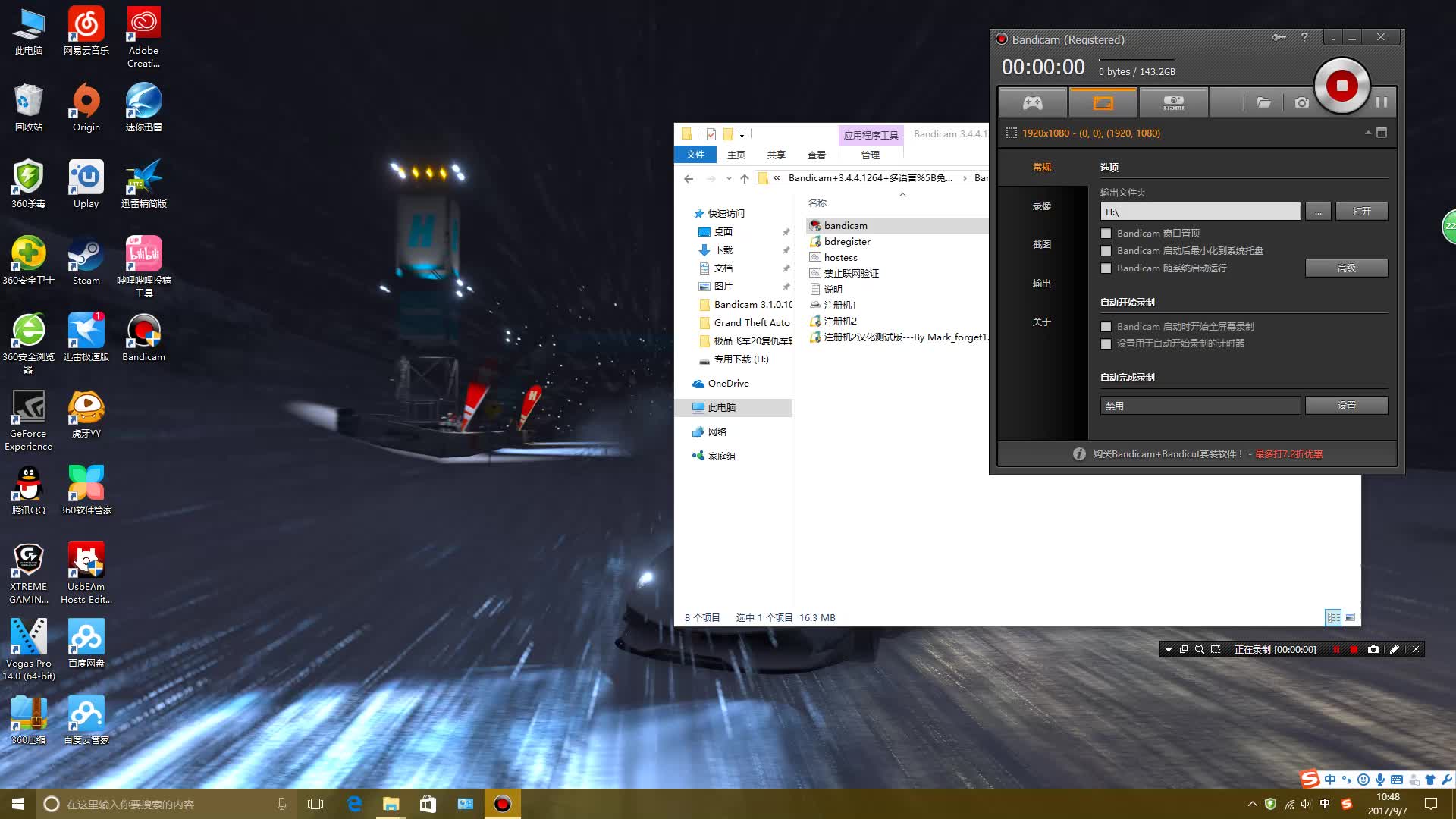
Task: Open Bandicam help question mark
Action: tap(1304, 37)
